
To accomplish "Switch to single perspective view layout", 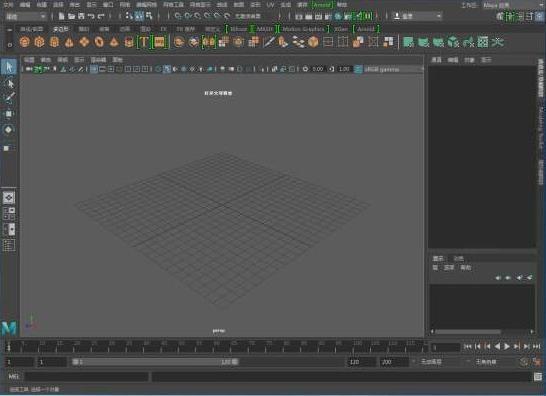I will click(x=9, y=197).
